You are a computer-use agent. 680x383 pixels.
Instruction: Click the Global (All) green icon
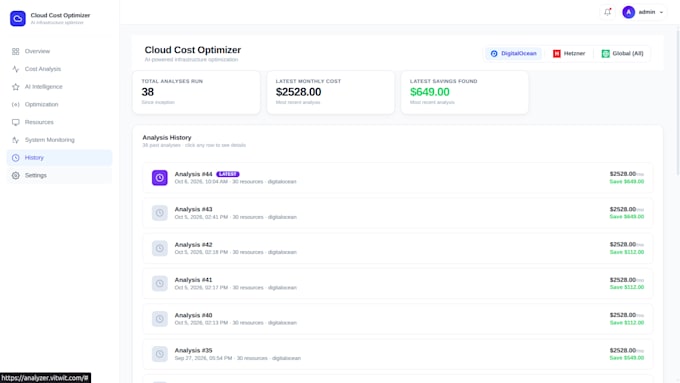pyautogui.click(x=605, y=54)
